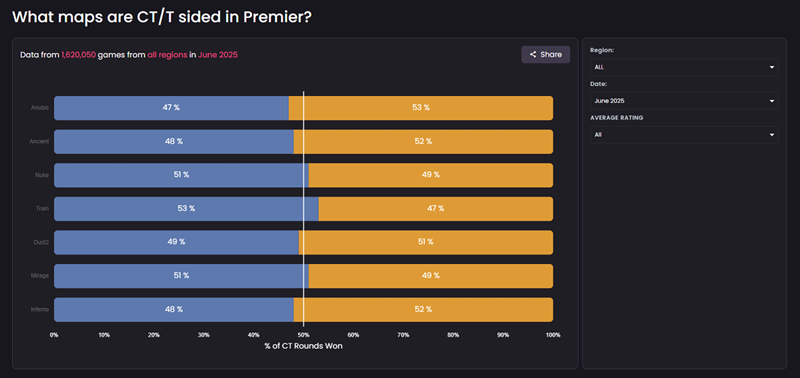Open the Region dropdown set to ALL
The width and height of the screenshot is (800, 378).
(x=684, y=67)
